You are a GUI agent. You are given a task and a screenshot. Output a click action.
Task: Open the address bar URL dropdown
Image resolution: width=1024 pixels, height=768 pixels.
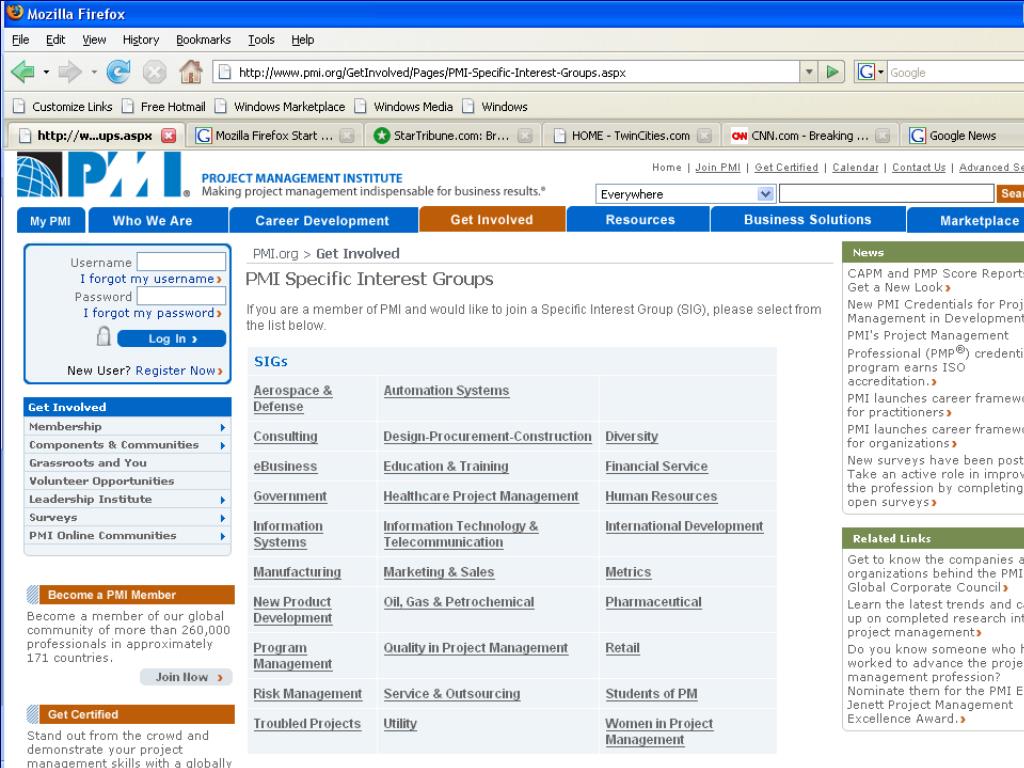click(809, 72)
